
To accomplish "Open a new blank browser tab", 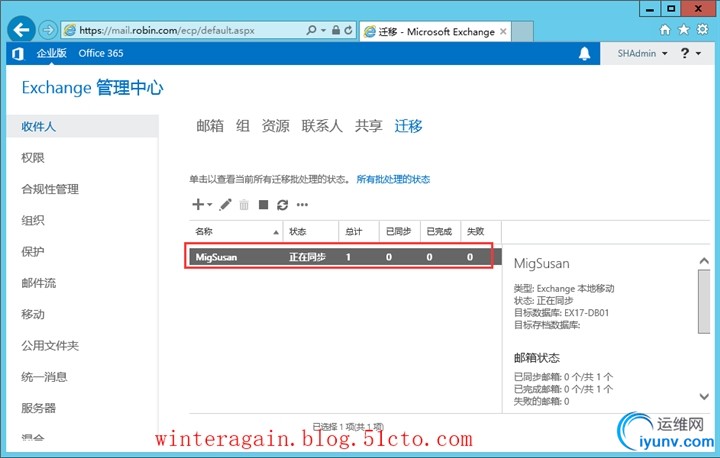I will [x=523, y=31].
